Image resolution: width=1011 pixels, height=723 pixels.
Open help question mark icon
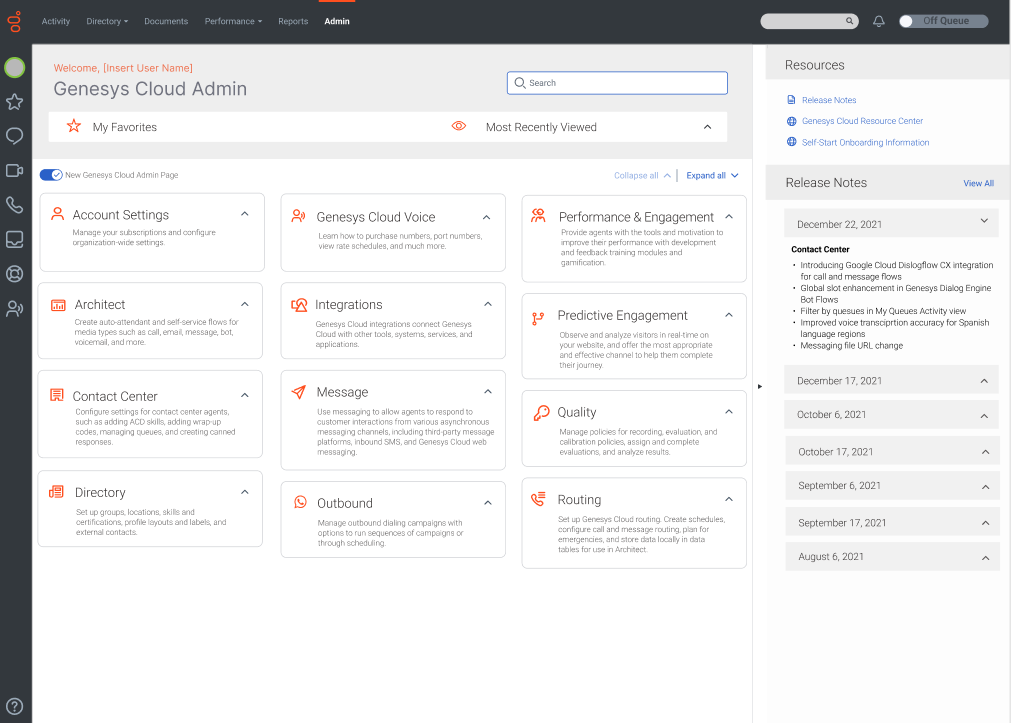[x=15, y=705]
